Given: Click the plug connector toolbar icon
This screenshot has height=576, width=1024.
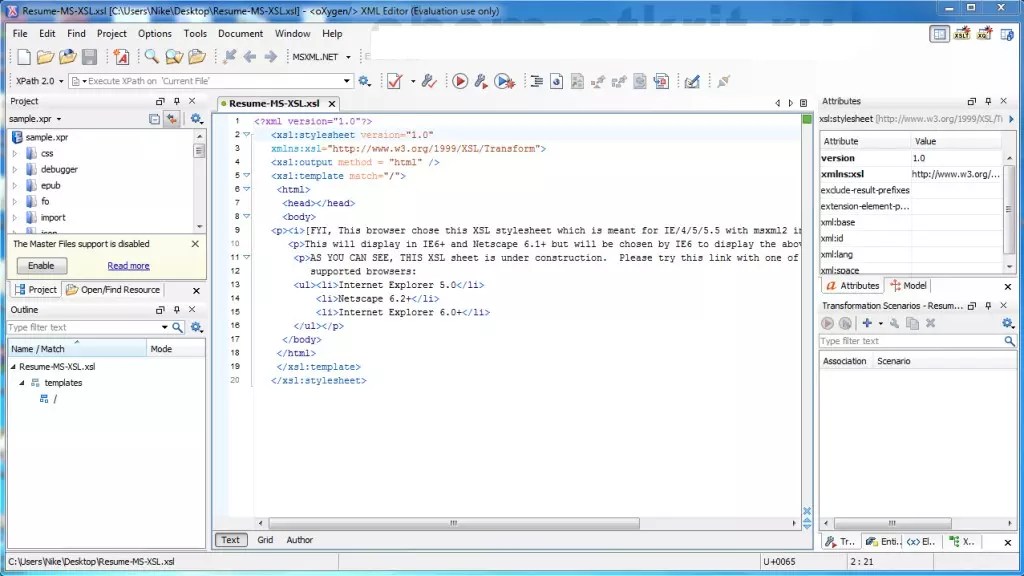Looking at the screenshot, I should tap(723, 81).
